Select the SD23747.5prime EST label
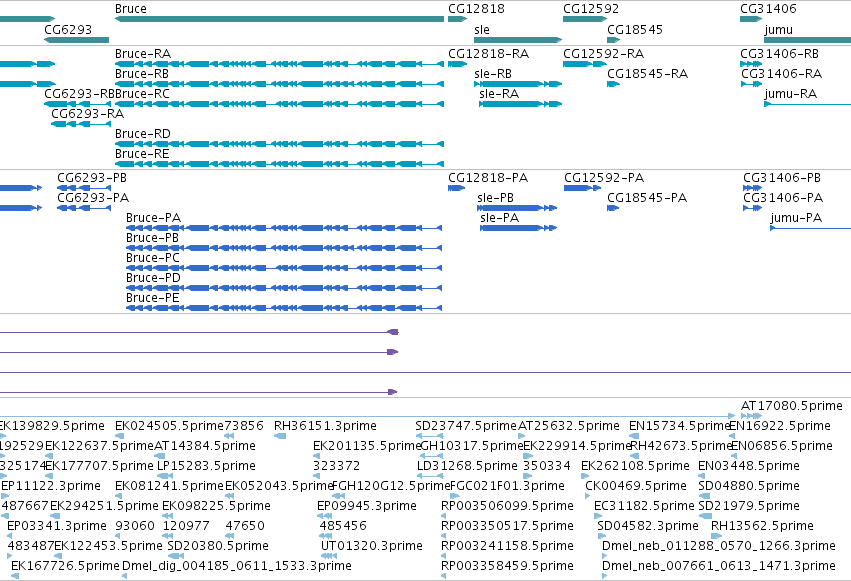Screen dimensions: 851x581 click(x=466, y=426)
